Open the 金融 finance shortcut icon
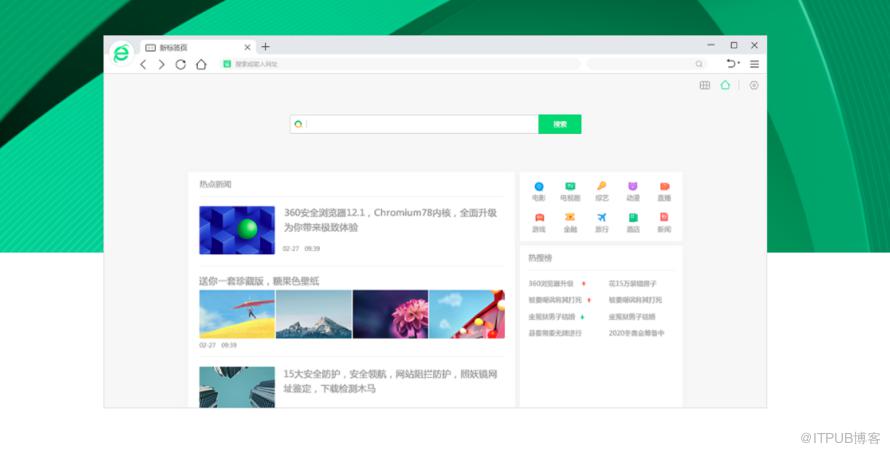Viewport: 890px width, 453px height. pos(570,217)
